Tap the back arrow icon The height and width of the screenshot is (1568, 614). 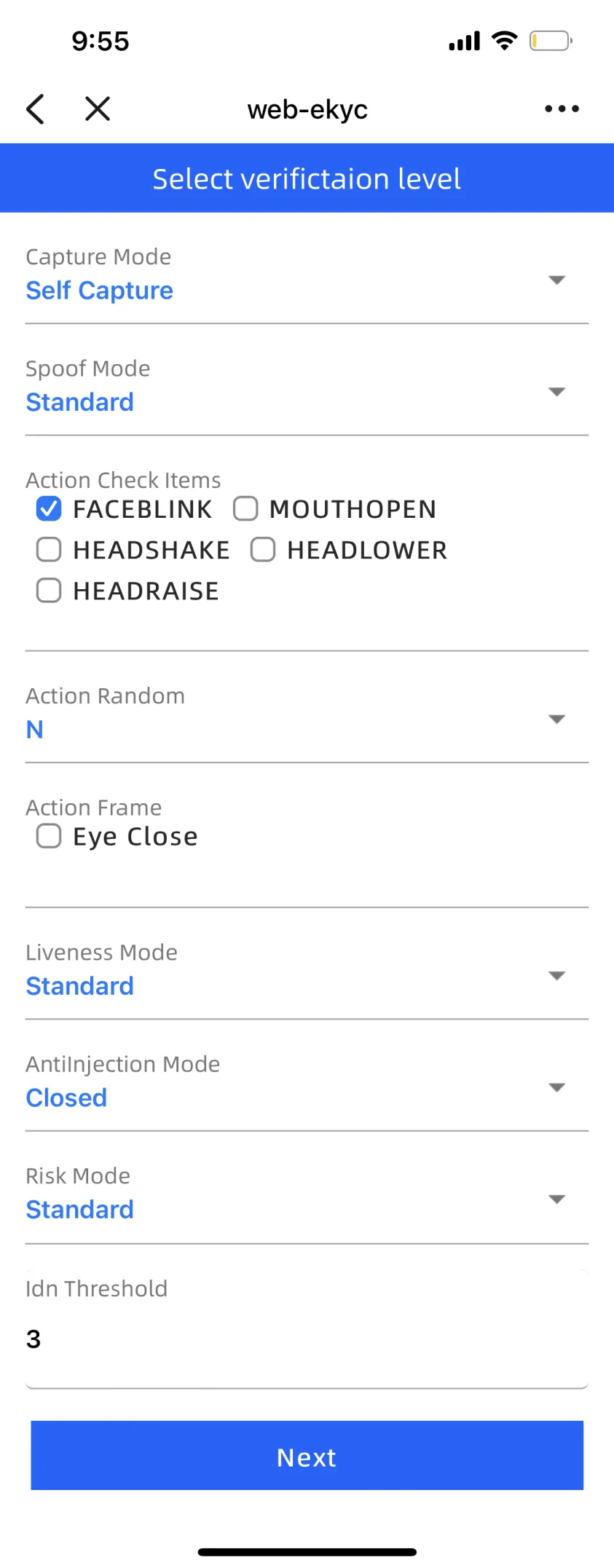click(35, 109)
